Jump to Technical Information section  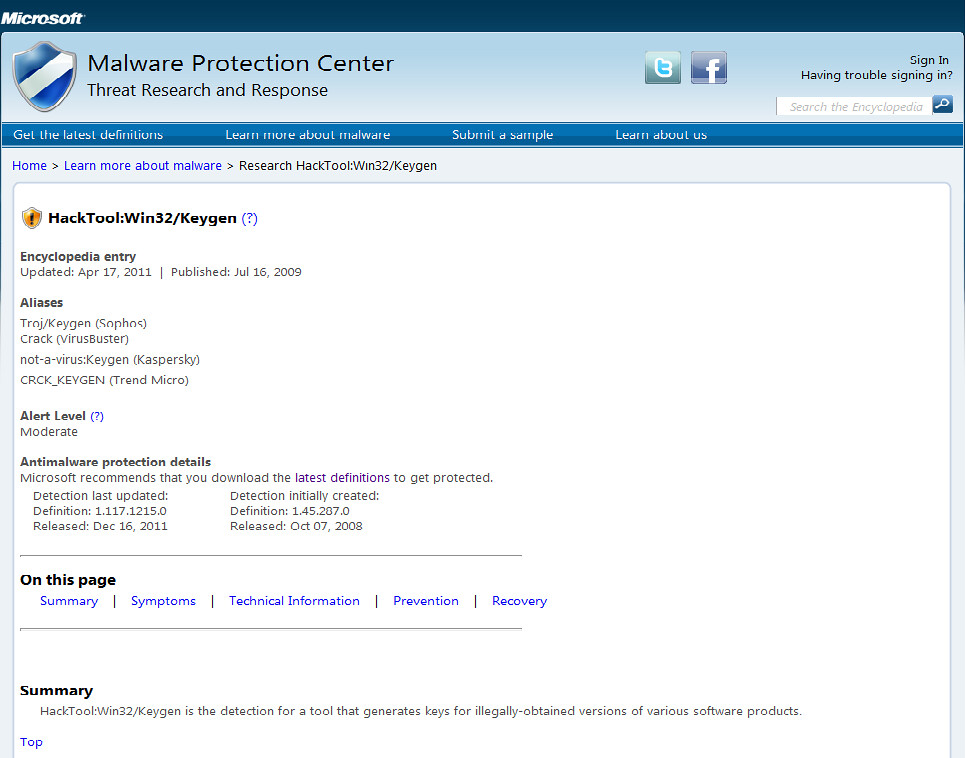click(x=294, y=601)
